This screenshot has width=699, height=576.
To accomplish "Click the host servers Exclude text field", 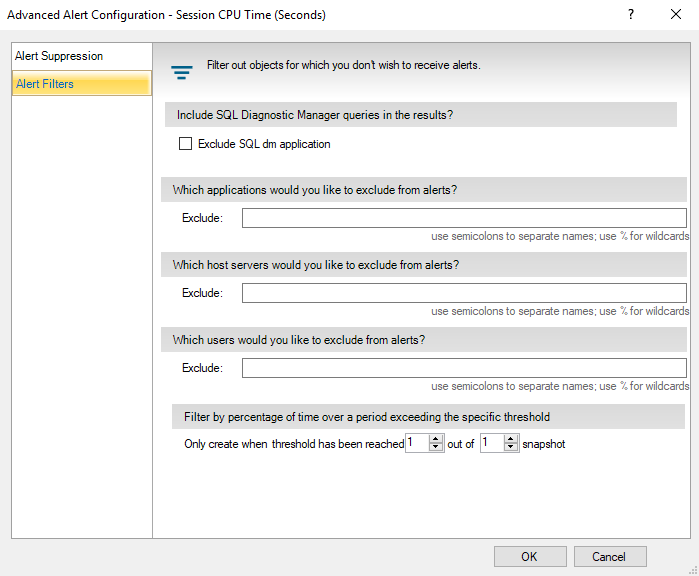I will 464,293.
